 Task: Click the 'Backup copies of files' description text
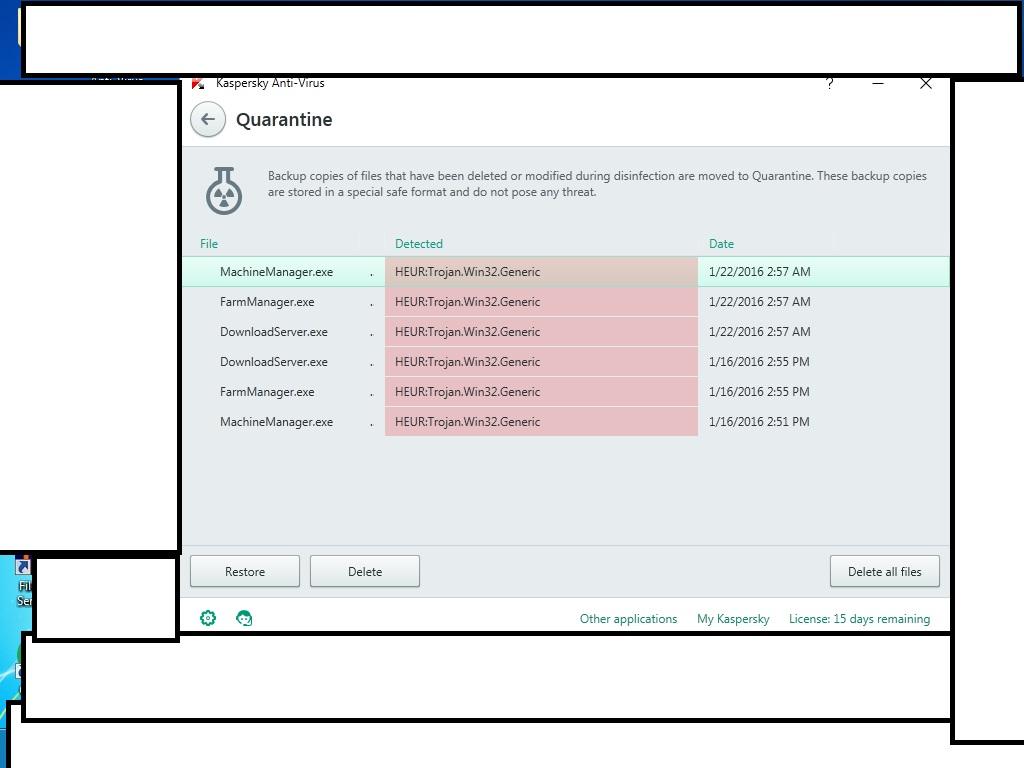pyautogui.click(x=597, y=184)
